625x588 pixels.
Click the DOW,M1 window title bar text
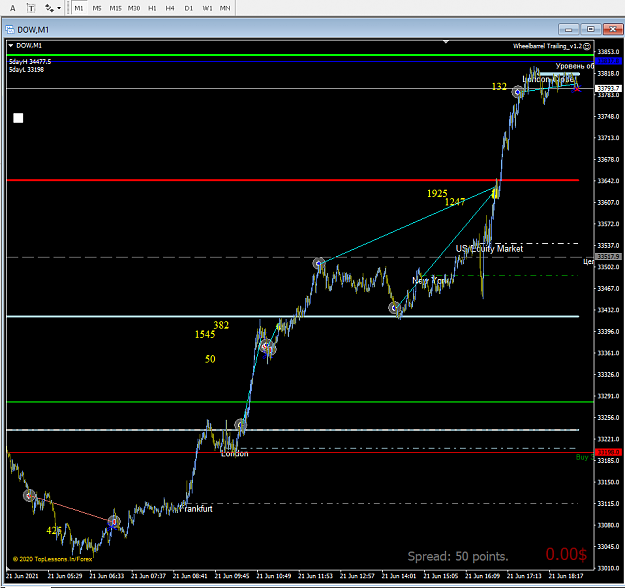tap(33, 30)
